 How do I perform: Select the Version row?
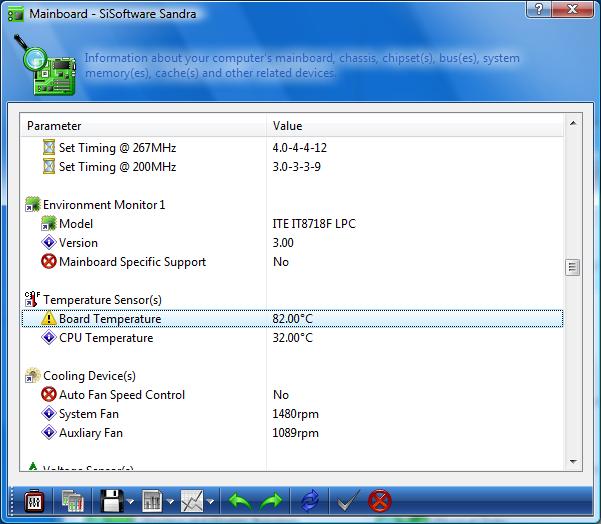tap(292, 243)
